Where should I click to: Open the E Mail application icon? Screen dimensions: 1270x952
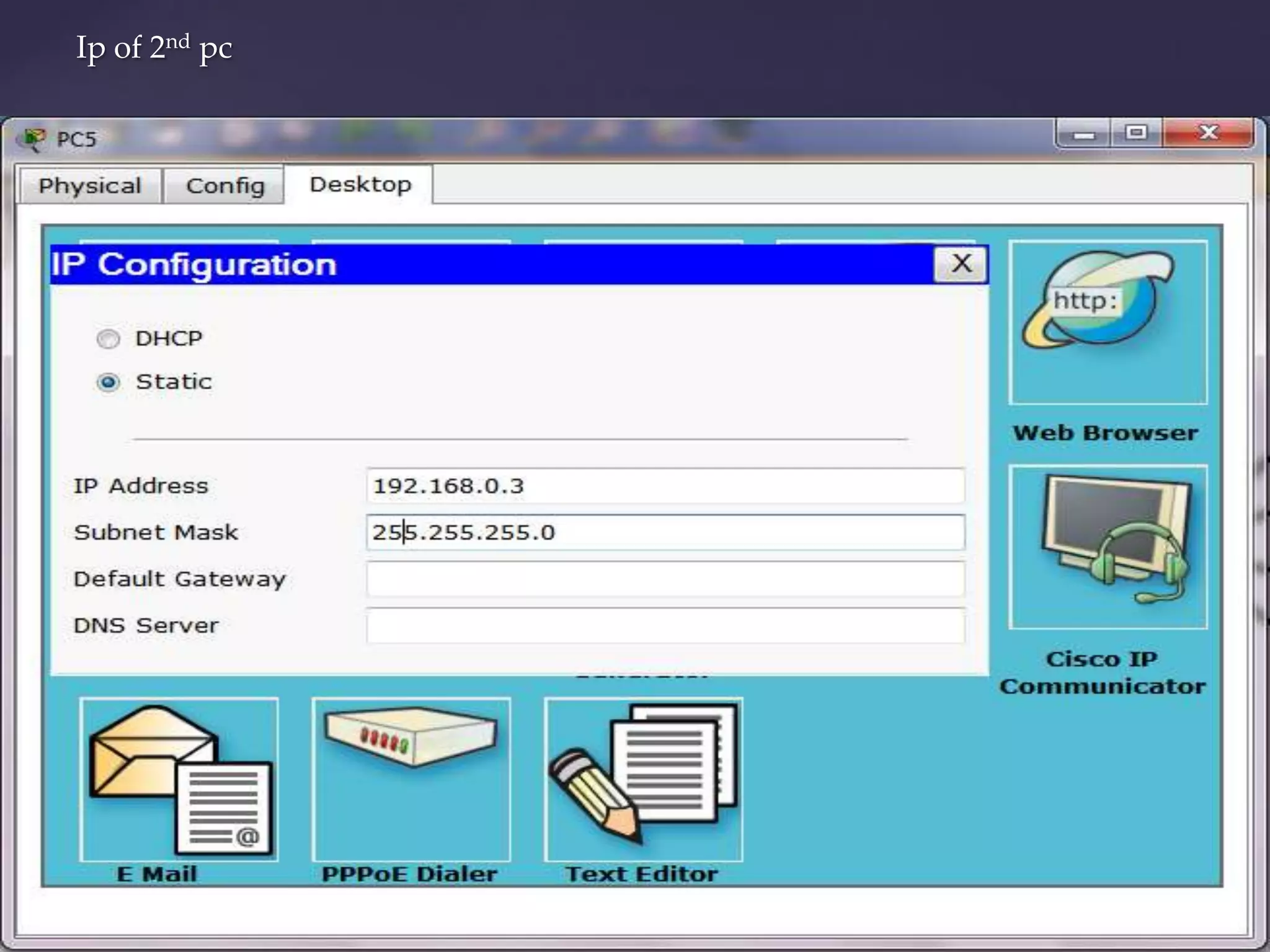(x=179, y=780)
